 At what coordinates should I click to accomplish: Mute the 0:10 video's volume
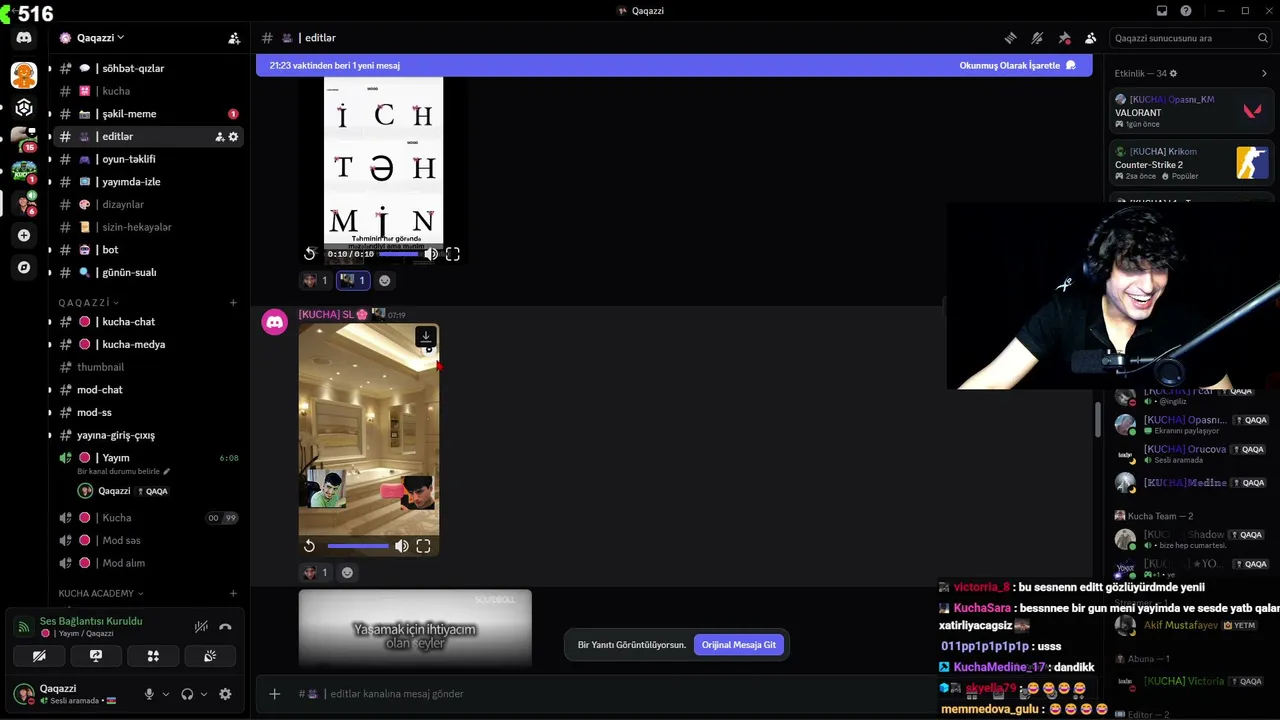click(431, 254)
